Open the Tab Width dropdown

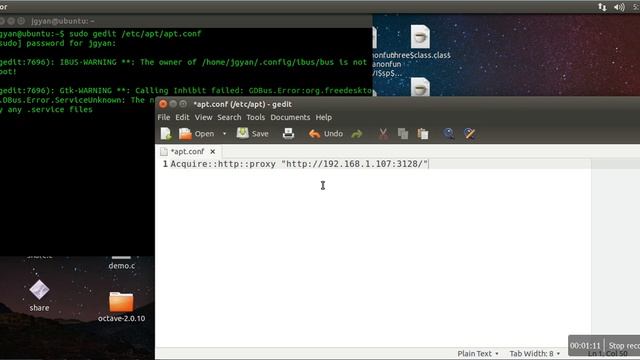[x=534, y=353]
